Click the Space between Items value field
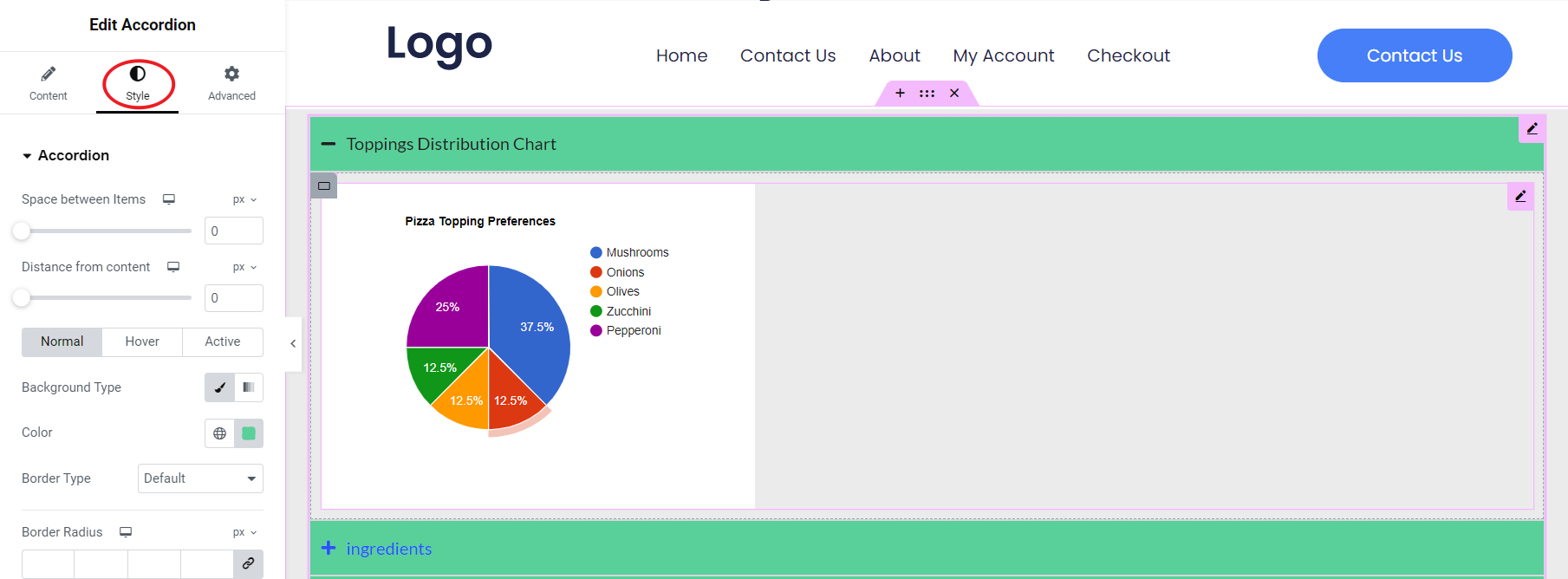 pyautogui.click(x=233, y=231)
